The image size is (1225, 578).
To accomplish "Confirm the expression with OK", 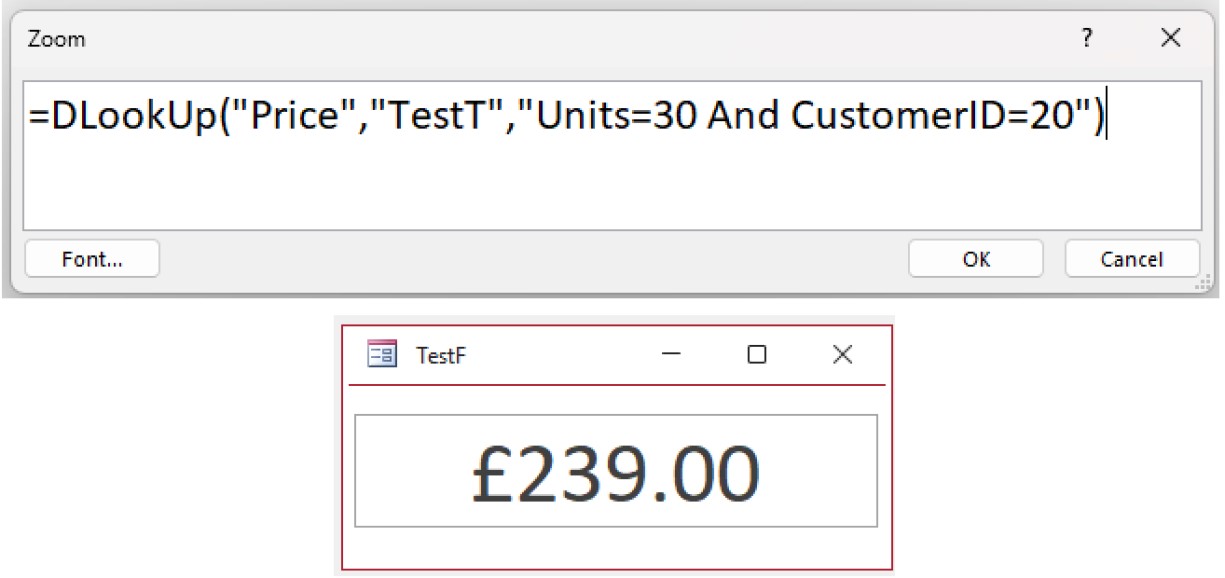I will [x=976, y=259].
